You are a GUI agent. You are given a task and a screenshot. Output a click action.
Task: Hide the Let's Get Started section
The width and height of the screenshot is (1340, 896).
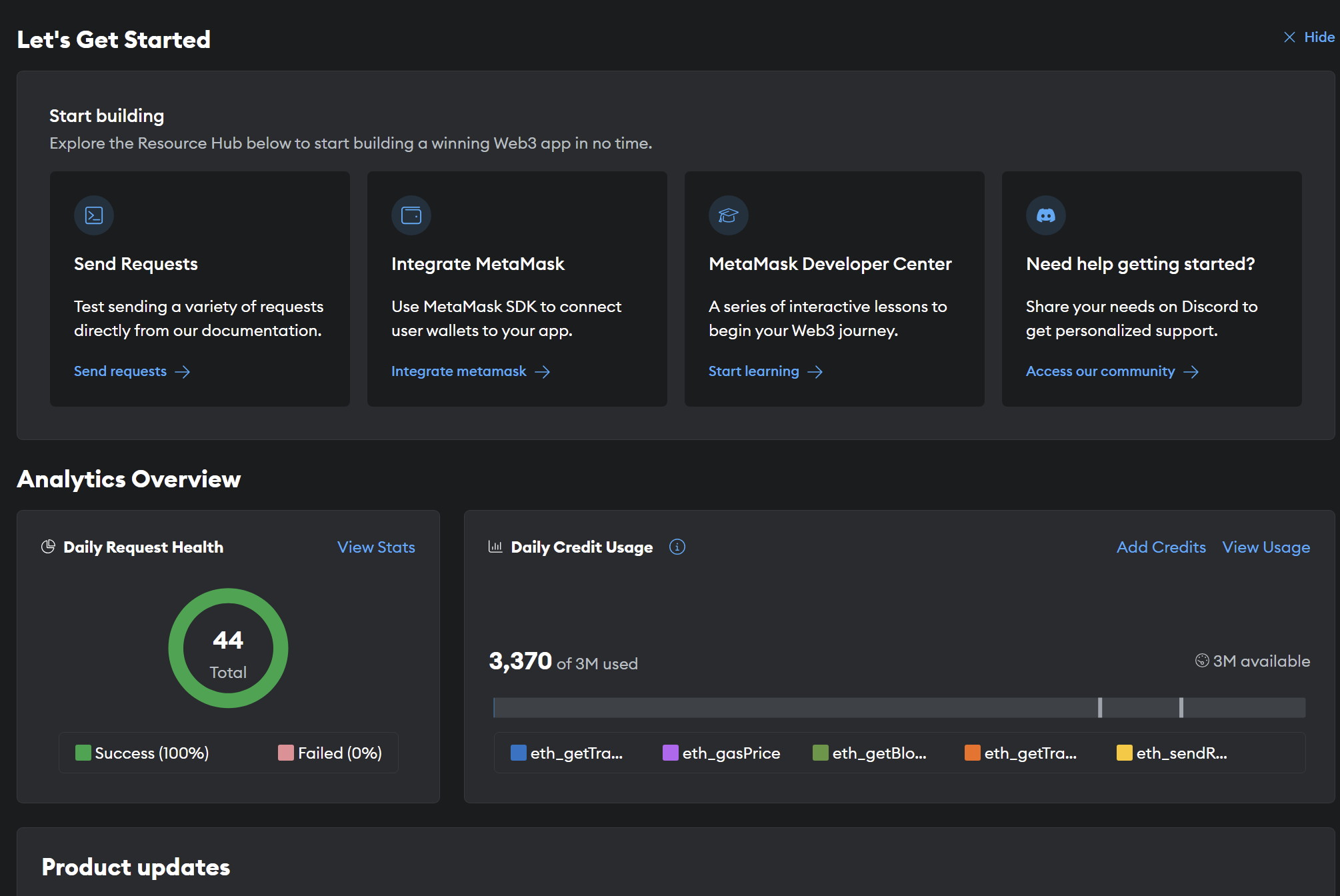click(x=1309, y=37)
